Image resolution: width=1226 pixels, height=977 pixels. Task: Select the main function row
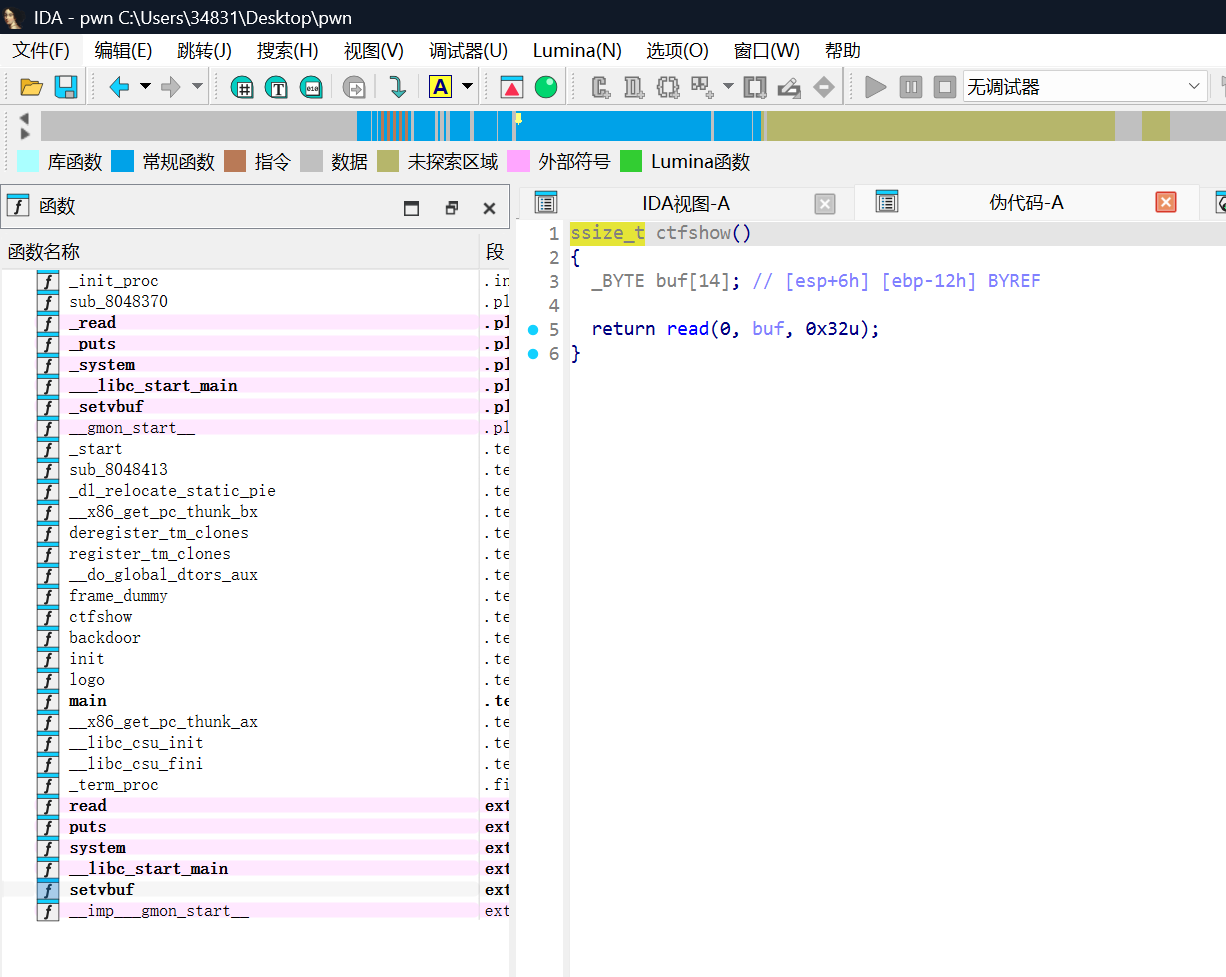256,701
